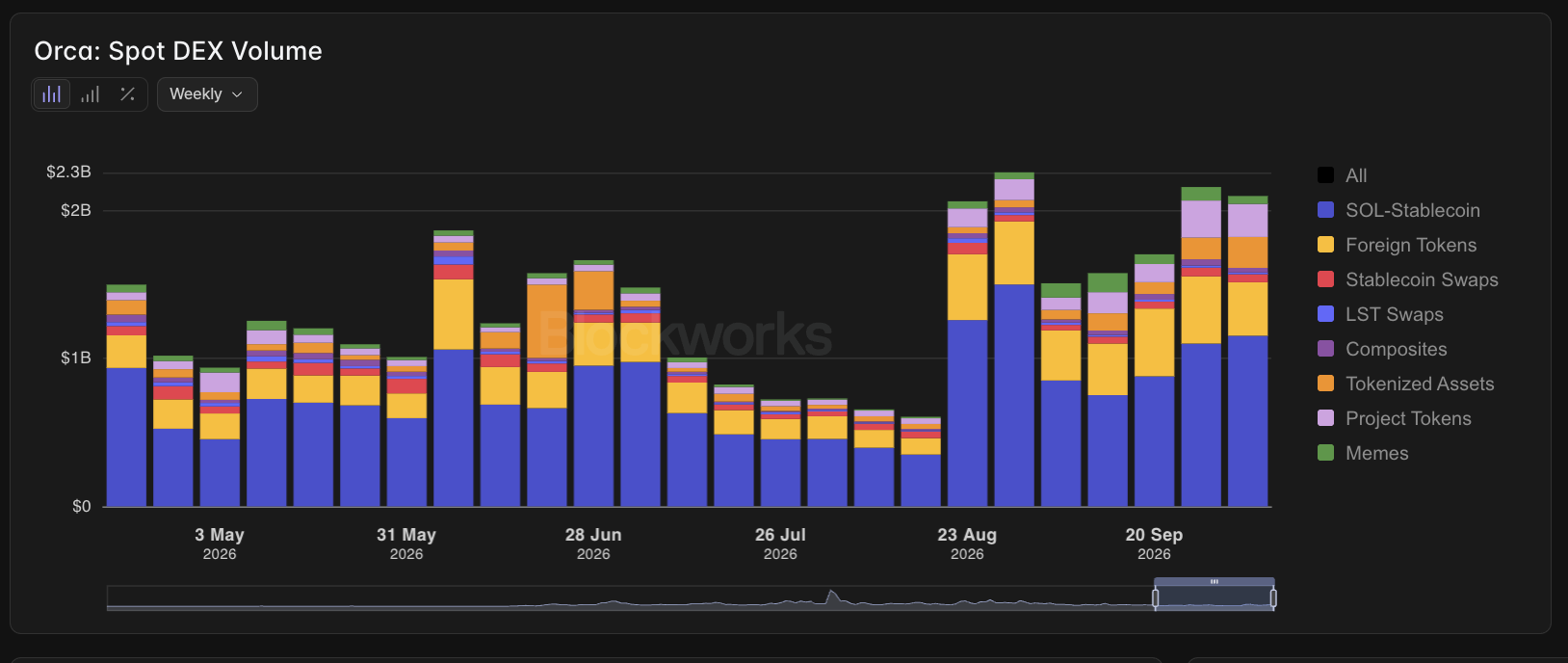Click the left handle of range slider

(x=1156, y=598)
